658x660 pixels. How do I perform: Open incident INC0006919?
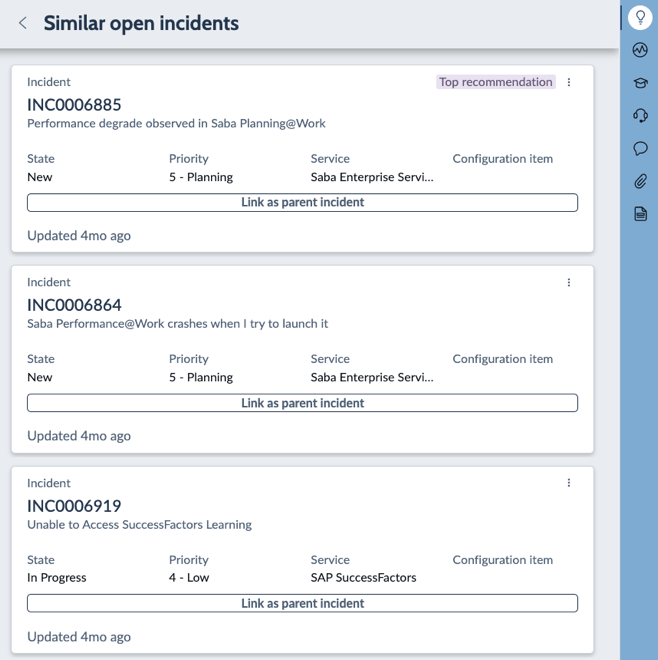click(x=74, y=506)
